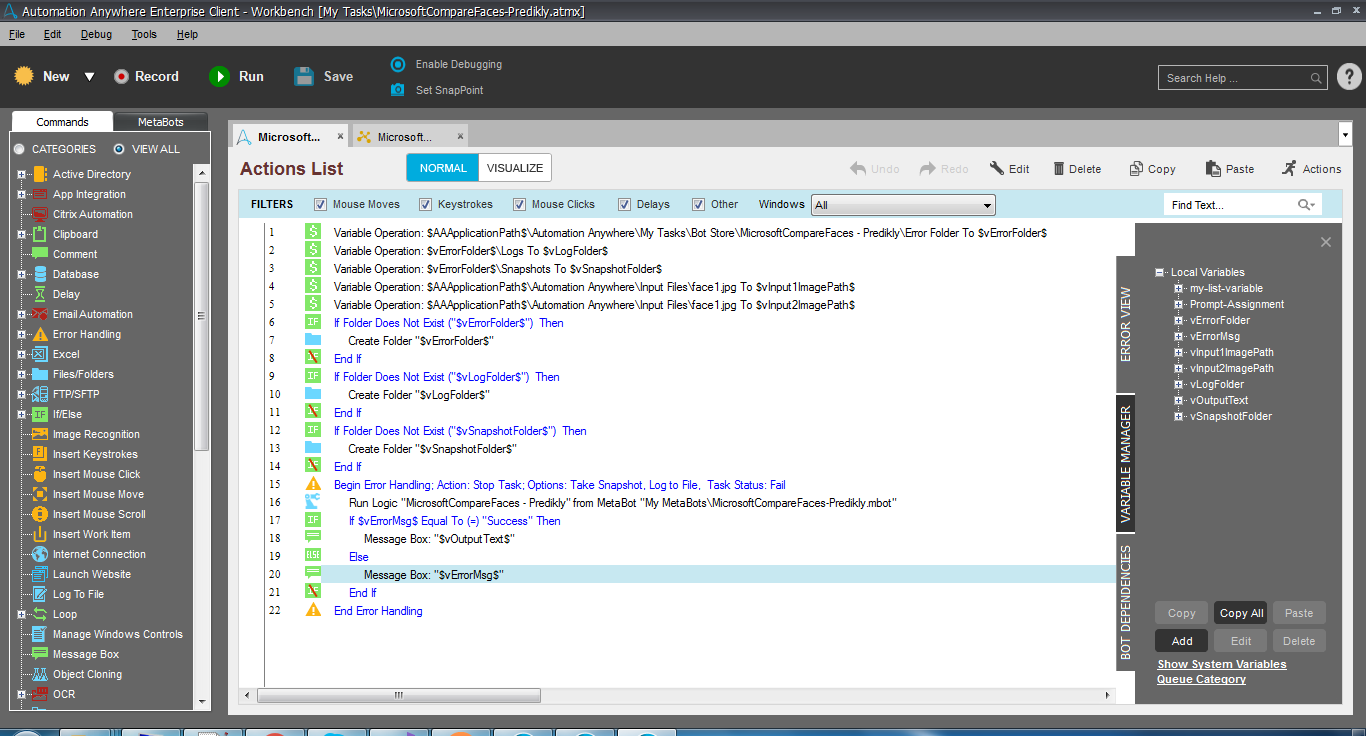Click the Set SnapPoint camera icon

(x=398, y=90)
